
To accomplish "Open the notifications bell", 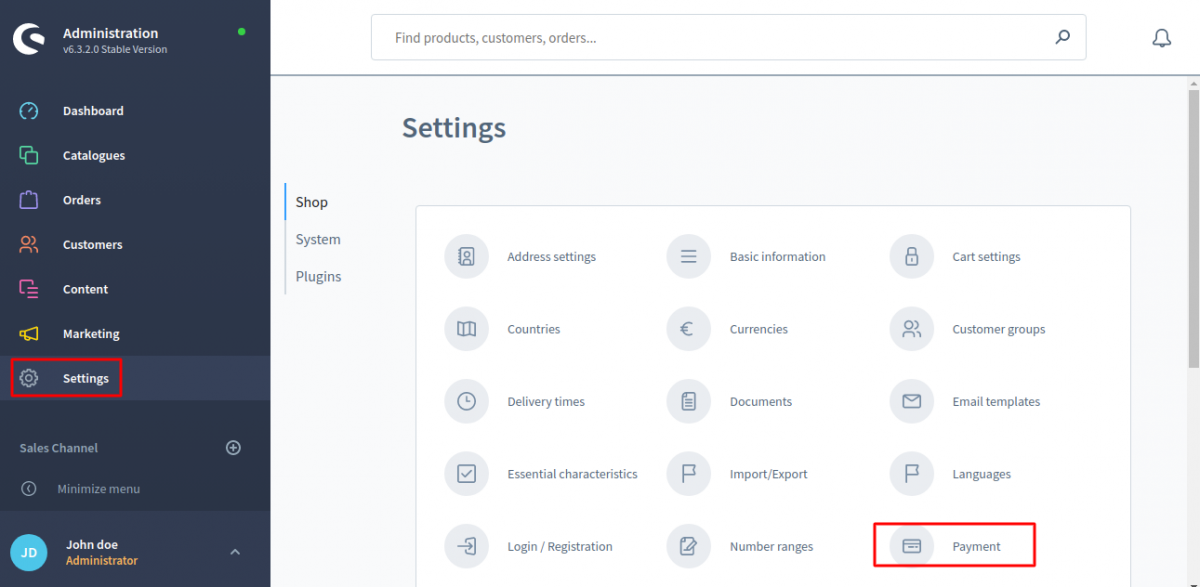I will tap(1161, 38).
